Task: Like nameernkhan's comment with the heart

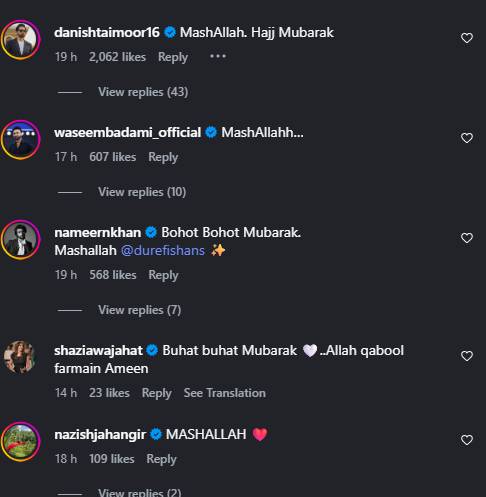Action: [x=467, y=238]
